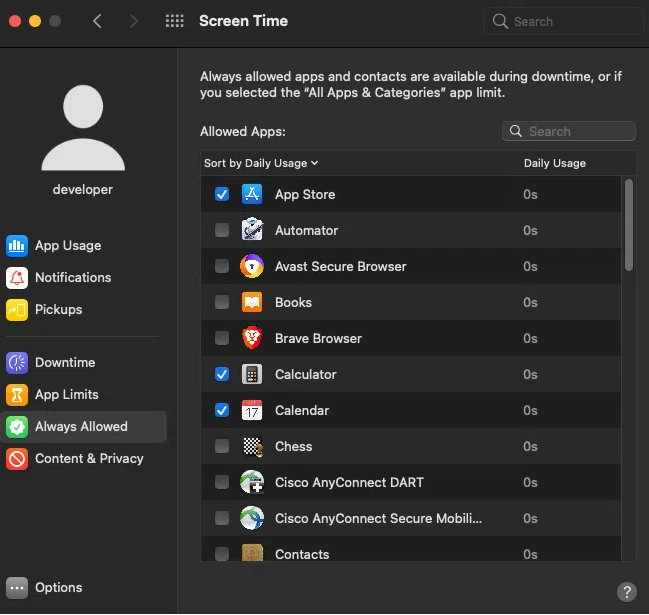Click the Daily Usage column header
This screenshot has width=649, height=615.
[x=554, y=163]
